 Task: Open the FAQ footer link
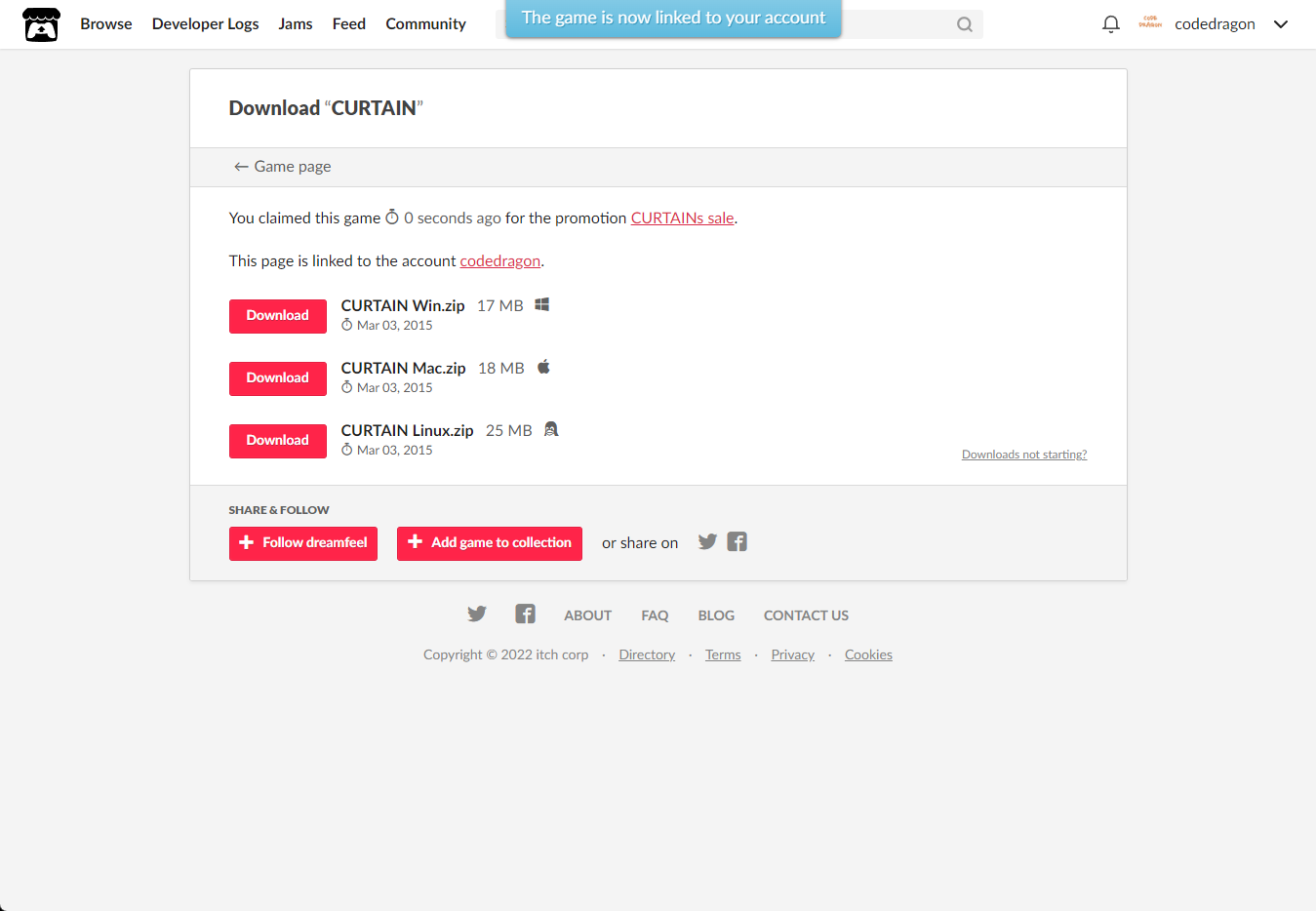(656, 616)
